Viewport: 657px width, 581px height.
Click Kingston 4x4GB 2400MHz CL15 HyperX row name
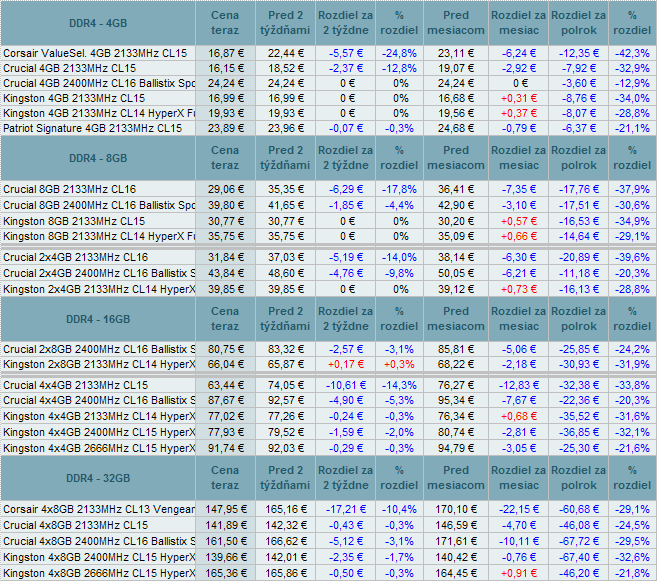(99, 432)
